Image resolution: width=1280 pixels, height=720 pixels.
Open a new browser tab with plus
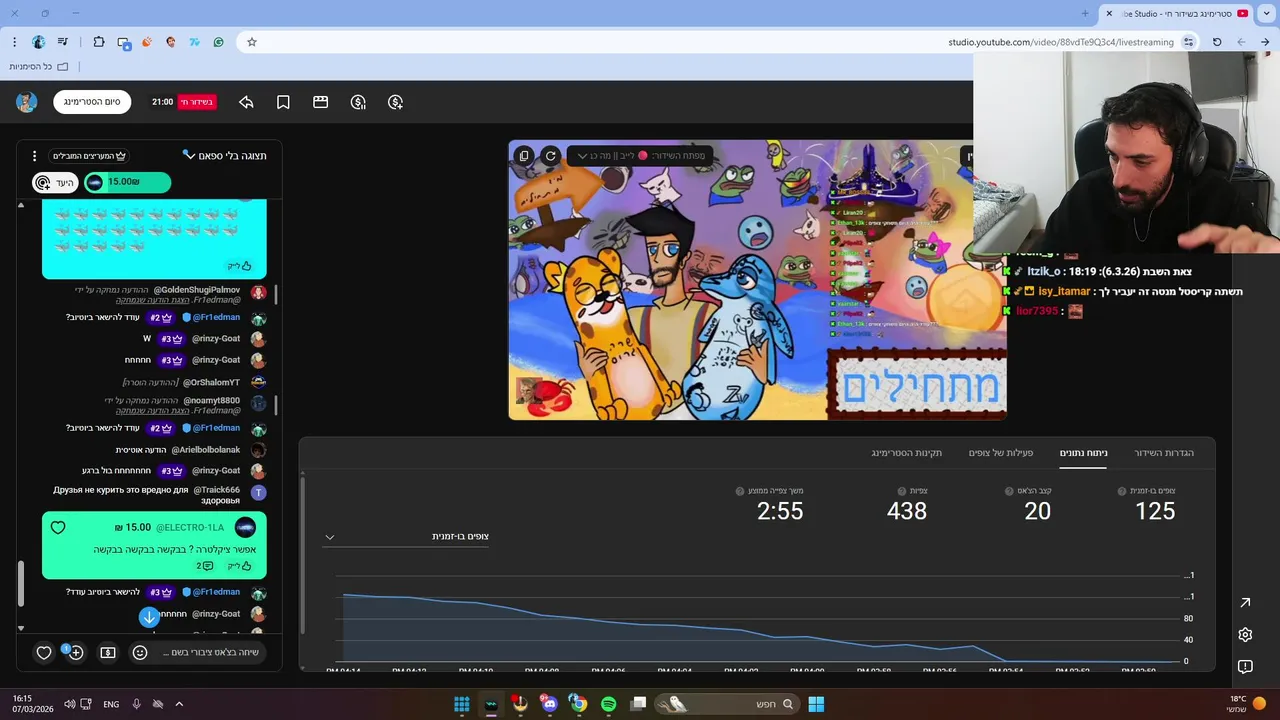click(x=1085, y=13)
